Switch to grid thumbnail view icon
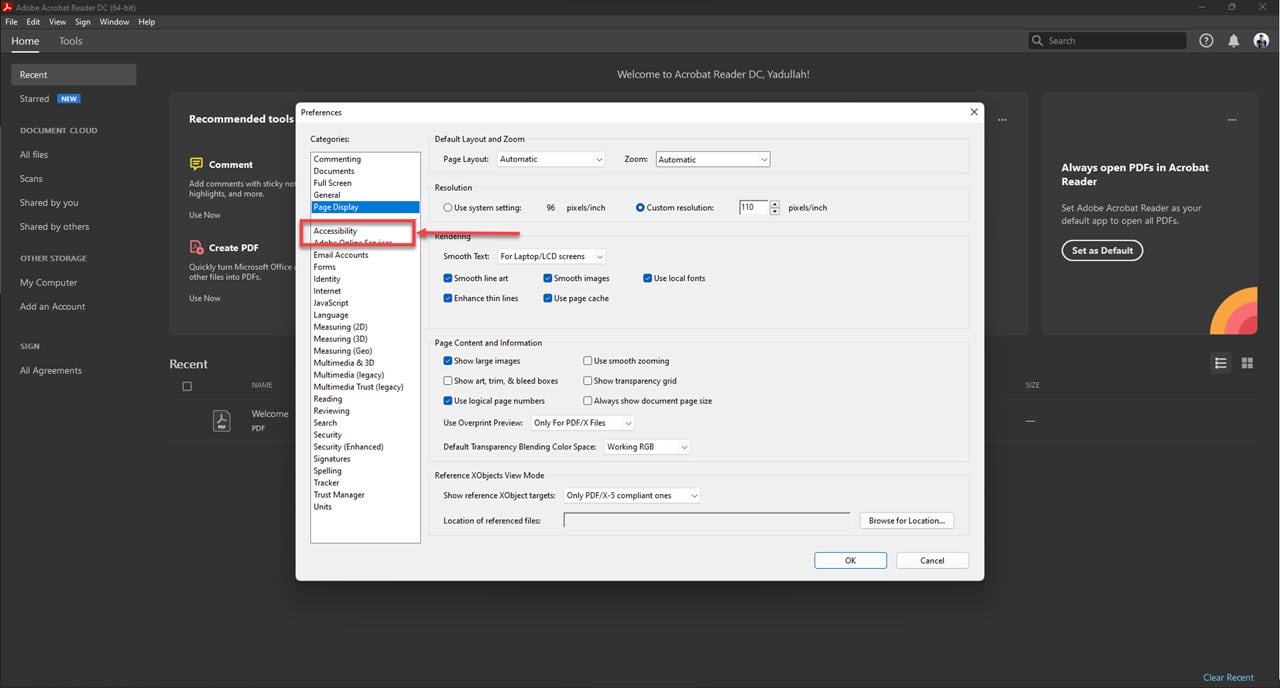Image resolution: width=1280 pixels, height=688 pixels. pyautogui.click(x=1247, y=363)
